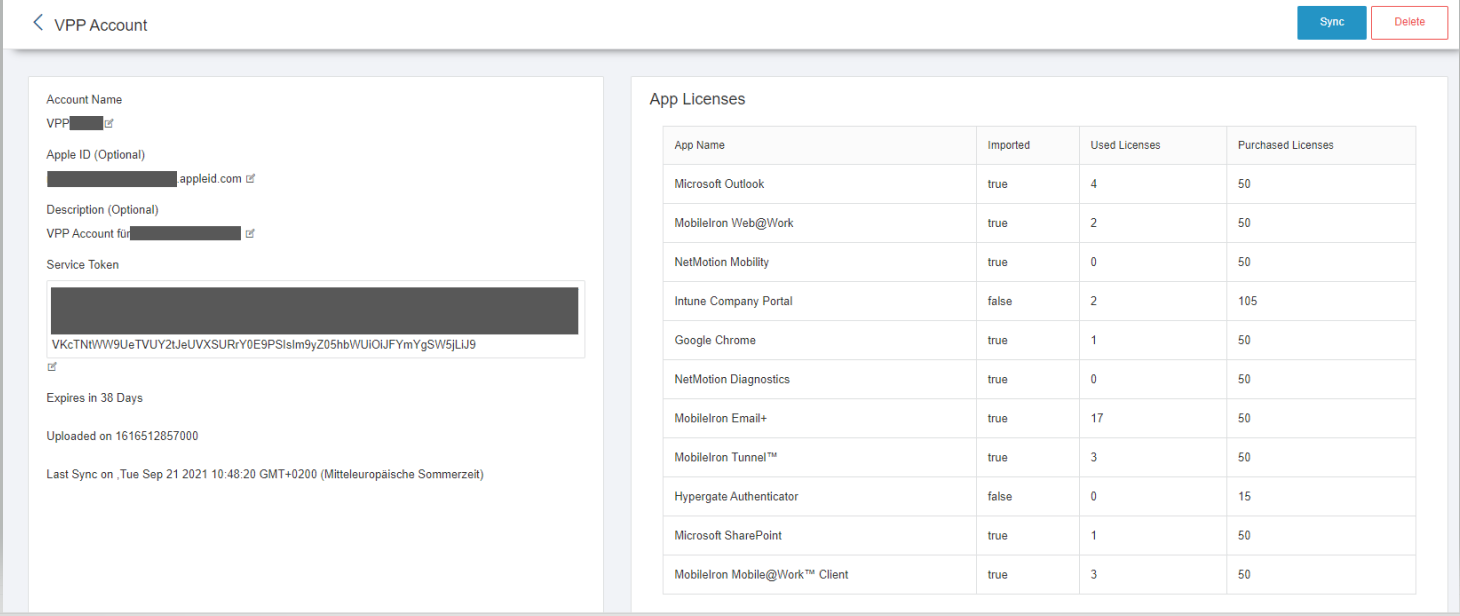Edit the Service Token icon below the box
This screenshot has height=616, width=1460.
[52, 367]
